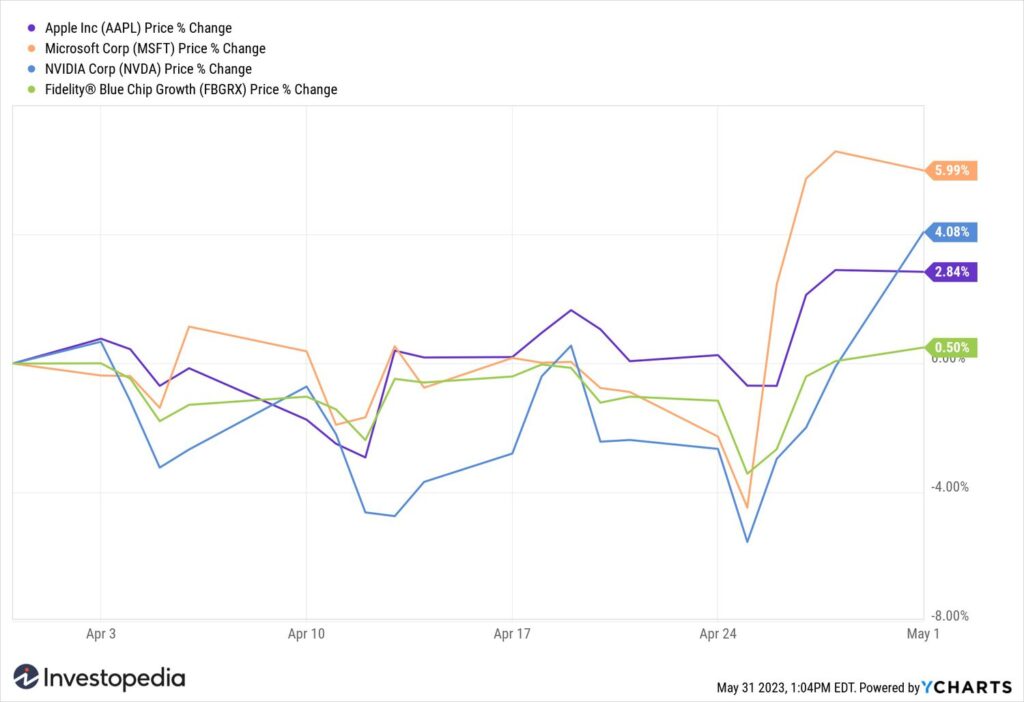Screen dimensions: 1024x702
Task: Click the Apr 24 axis label
Action: pyautogui.click(x=718, y=633)
